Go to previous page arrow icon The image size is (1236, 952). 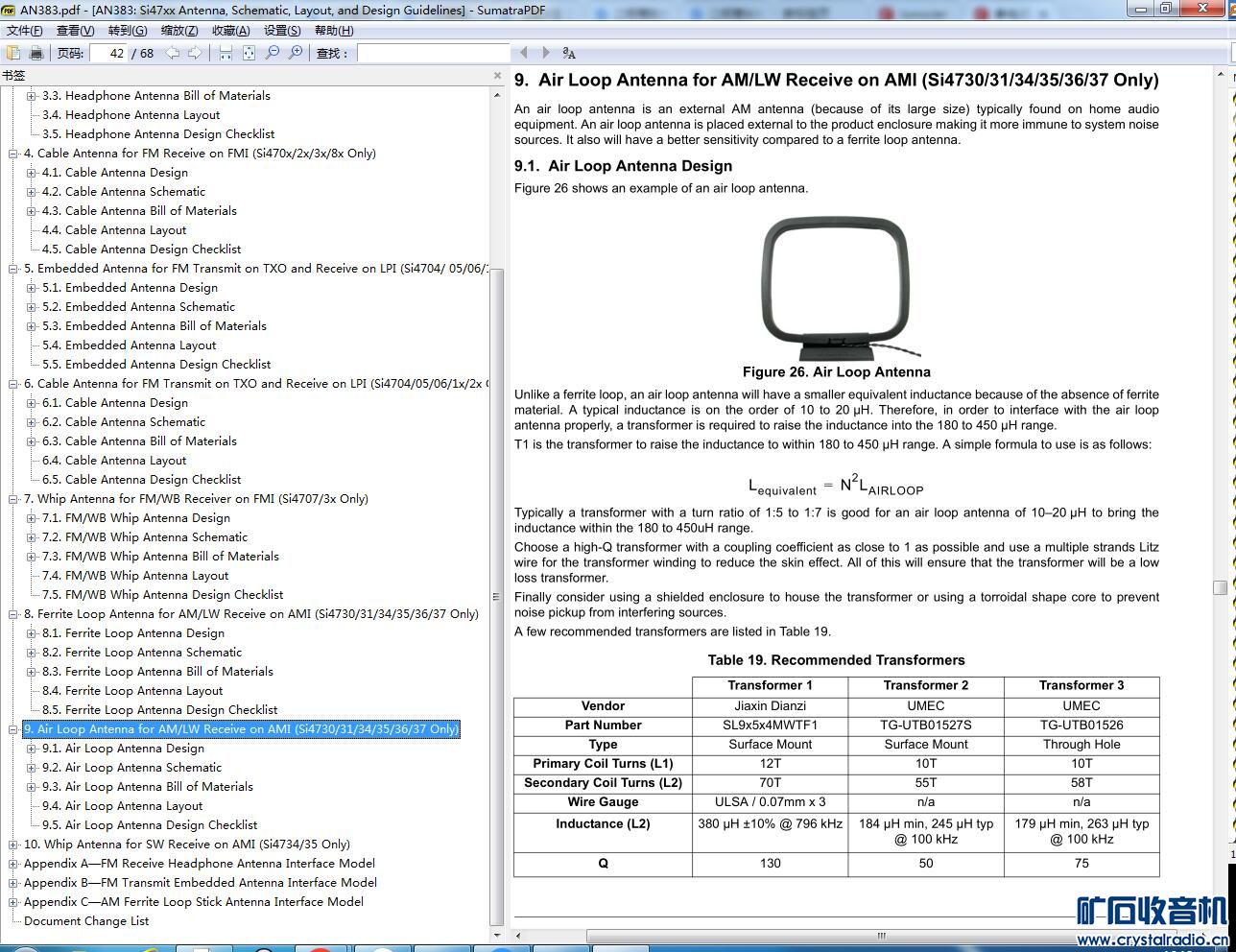click(173, 53)
